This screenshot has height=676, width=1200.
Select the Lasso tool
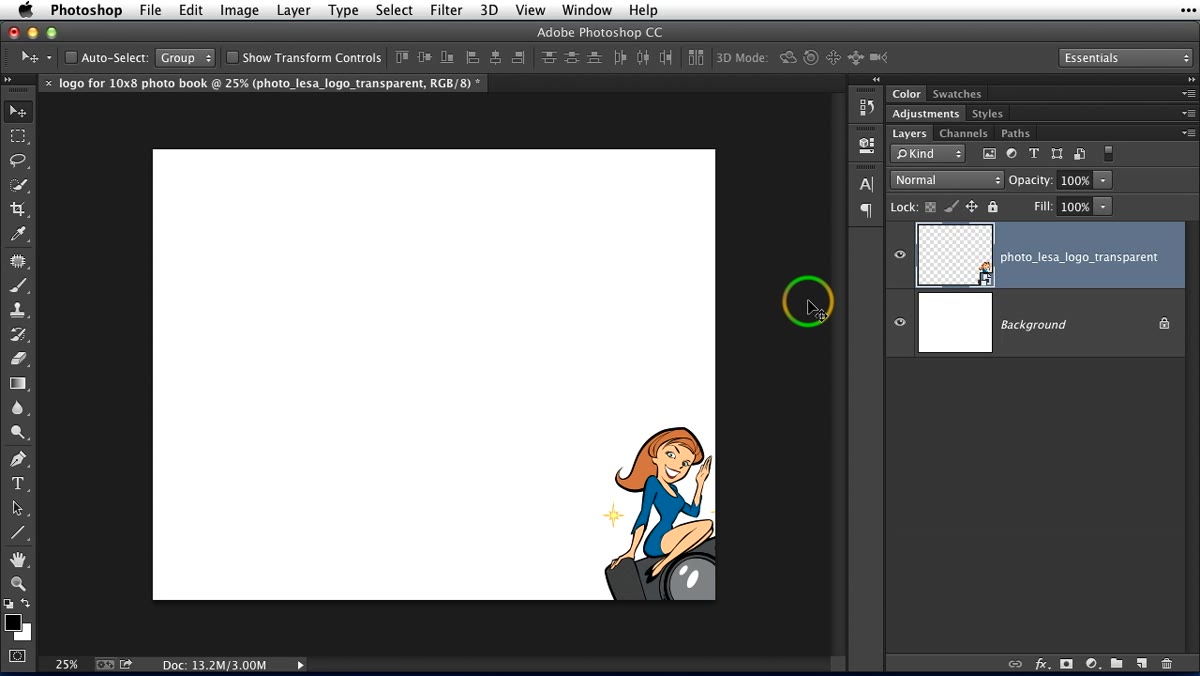(18, 160)
